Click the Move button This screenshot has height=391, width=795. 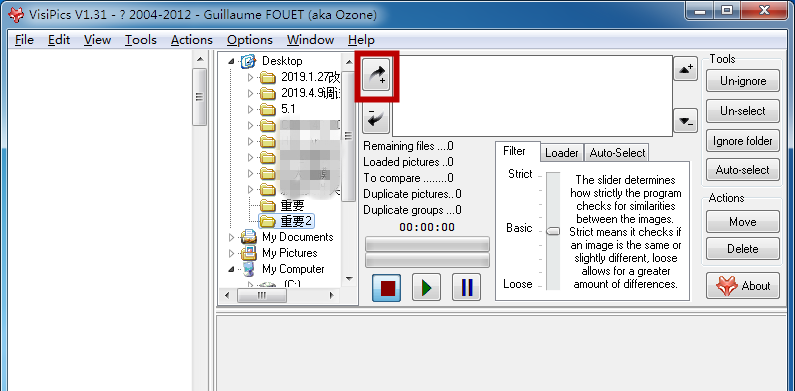(743, 222)
